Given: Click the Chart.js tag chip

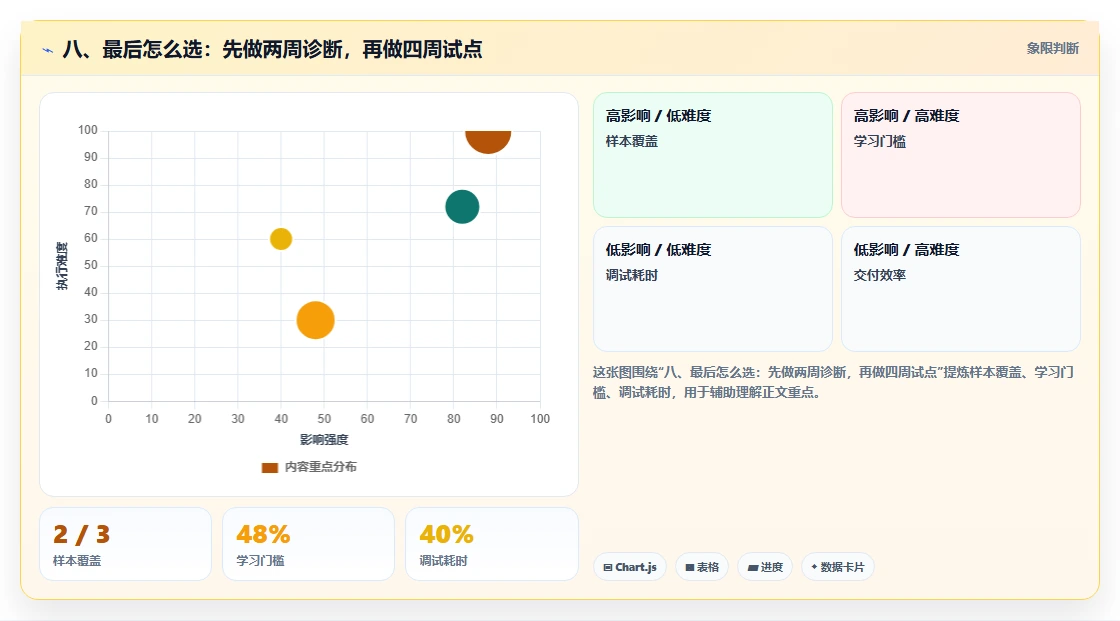Looking at the screenshot, I should tap(630, 567).
